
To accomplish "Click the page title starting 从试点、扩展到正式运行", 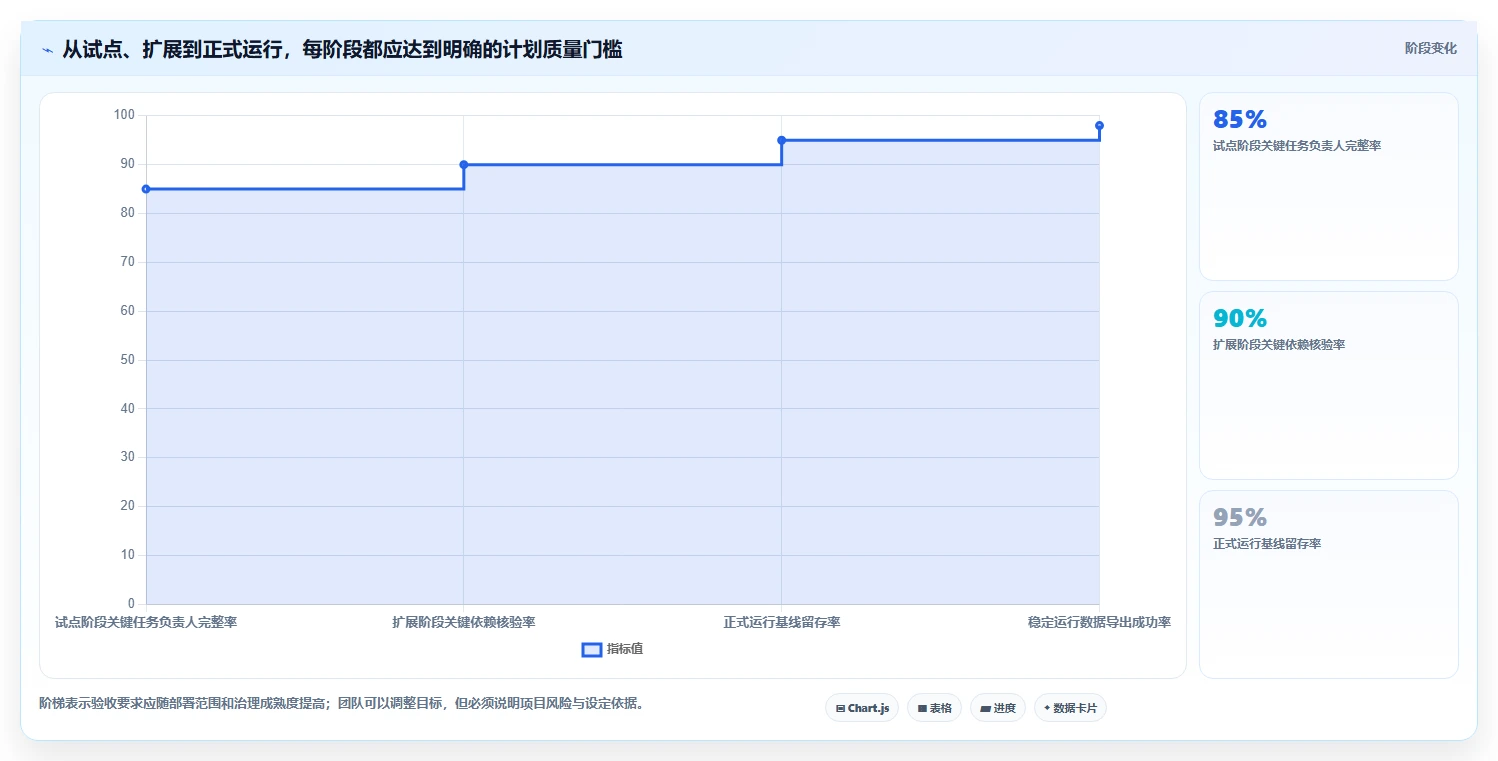I will (342, 50).
